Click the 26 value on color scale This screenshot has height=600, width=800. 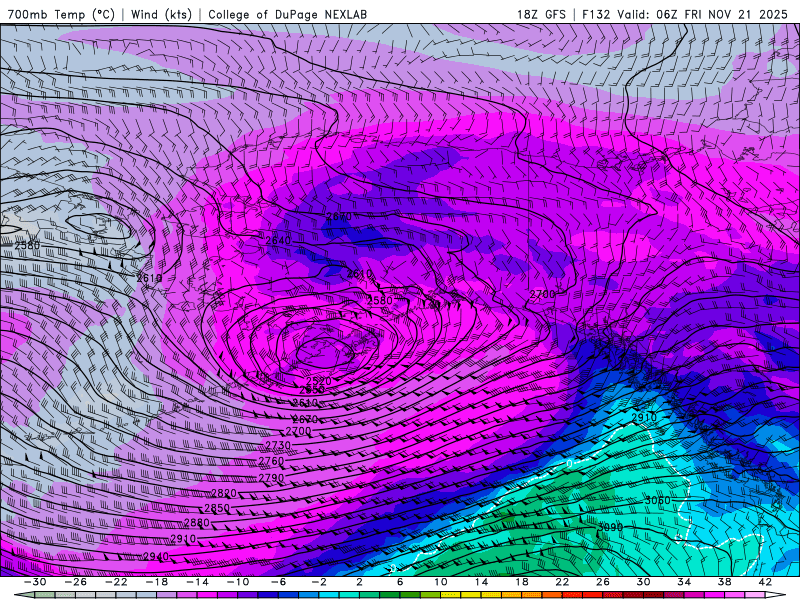(602, 582)
